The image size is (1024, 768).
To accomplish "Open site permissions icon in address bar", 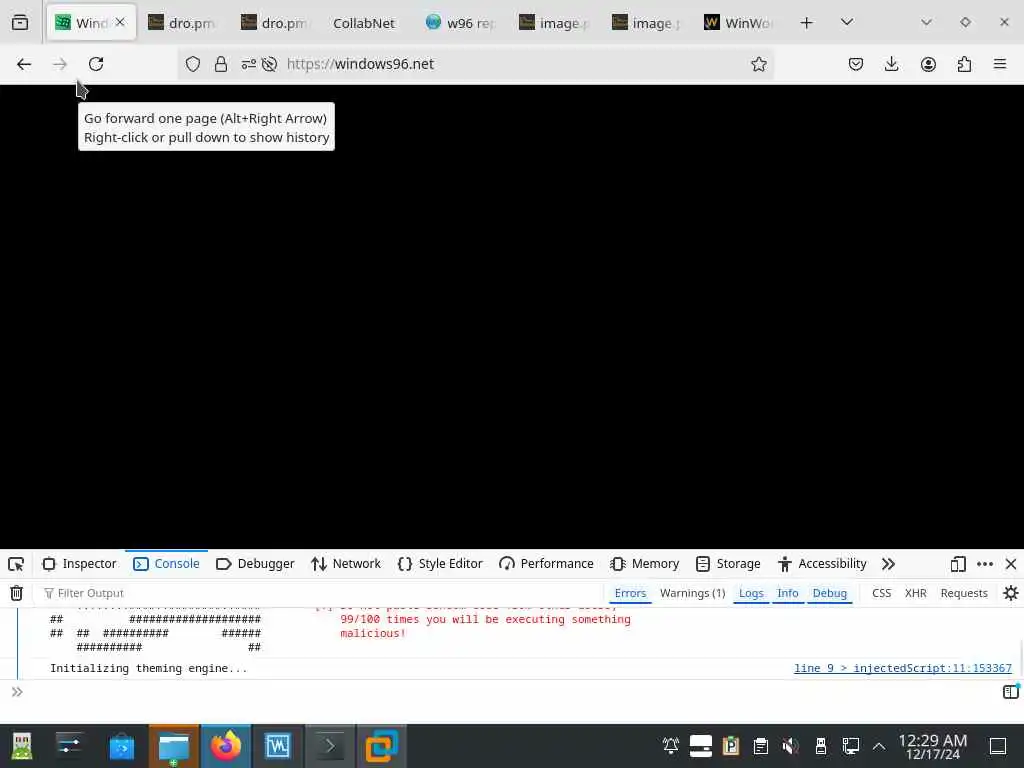I will click(x=249, y=64).
